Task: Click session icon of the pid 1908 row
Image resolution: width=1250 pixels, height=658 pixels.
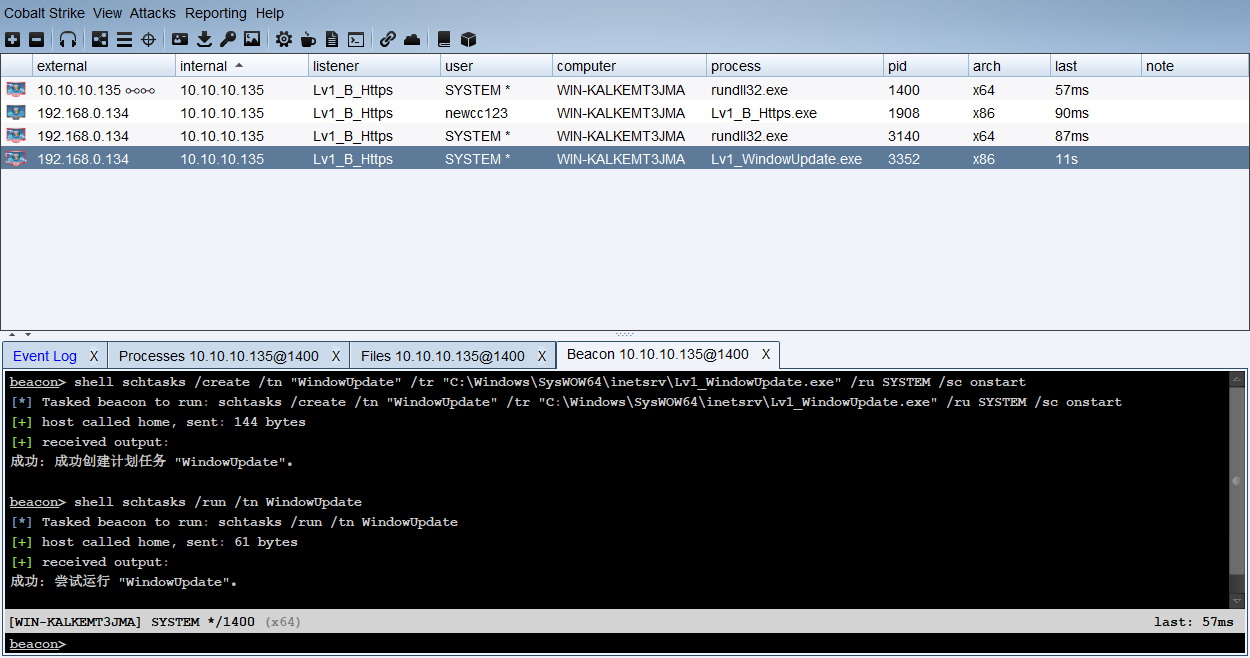Action: point(16,113)
